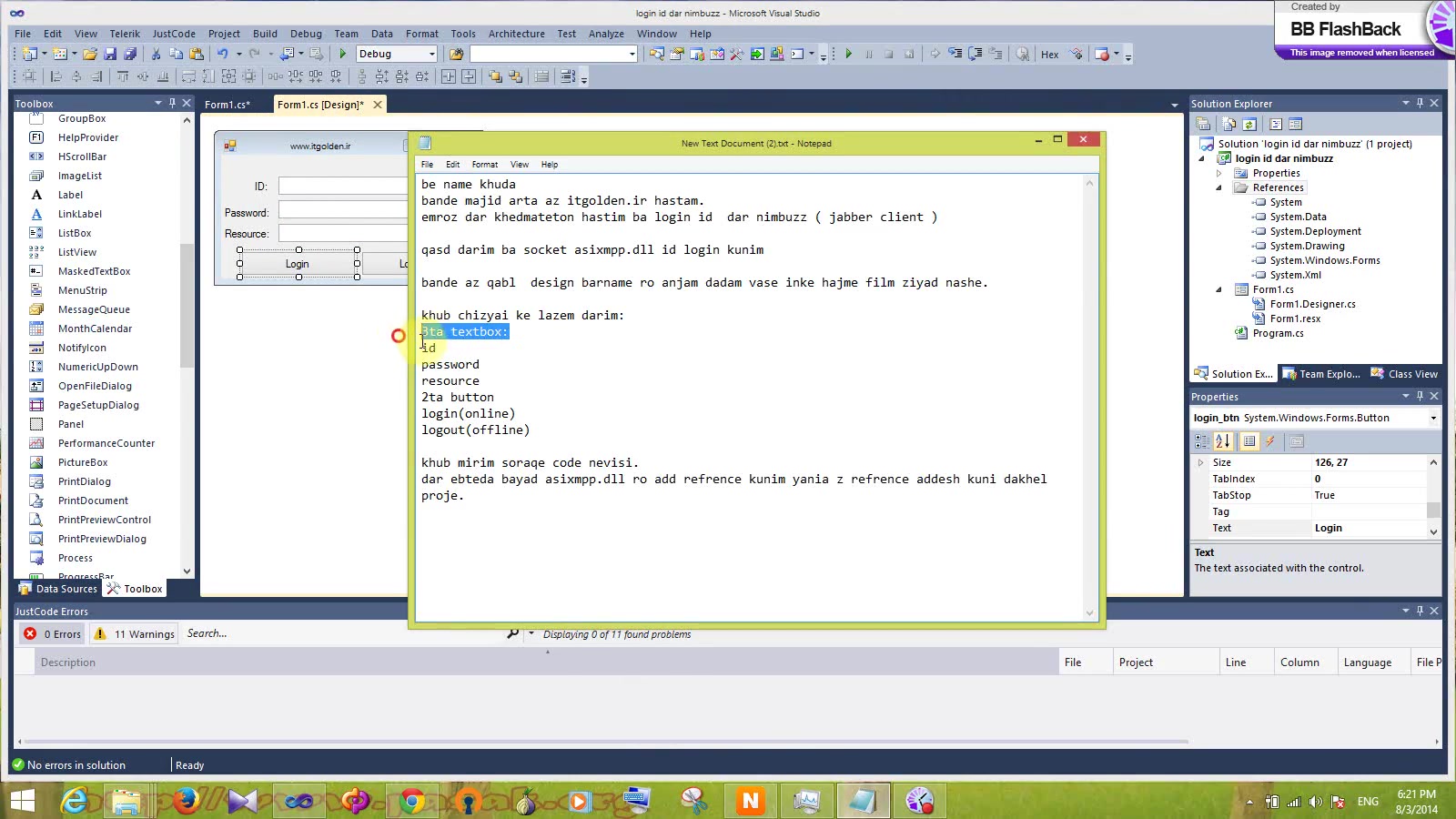Image resolution: width=1456 pixels, height=819 pixels.
Task: Pin the Solution Explorer auto-hide icon
Action: tap(1420, 103)
